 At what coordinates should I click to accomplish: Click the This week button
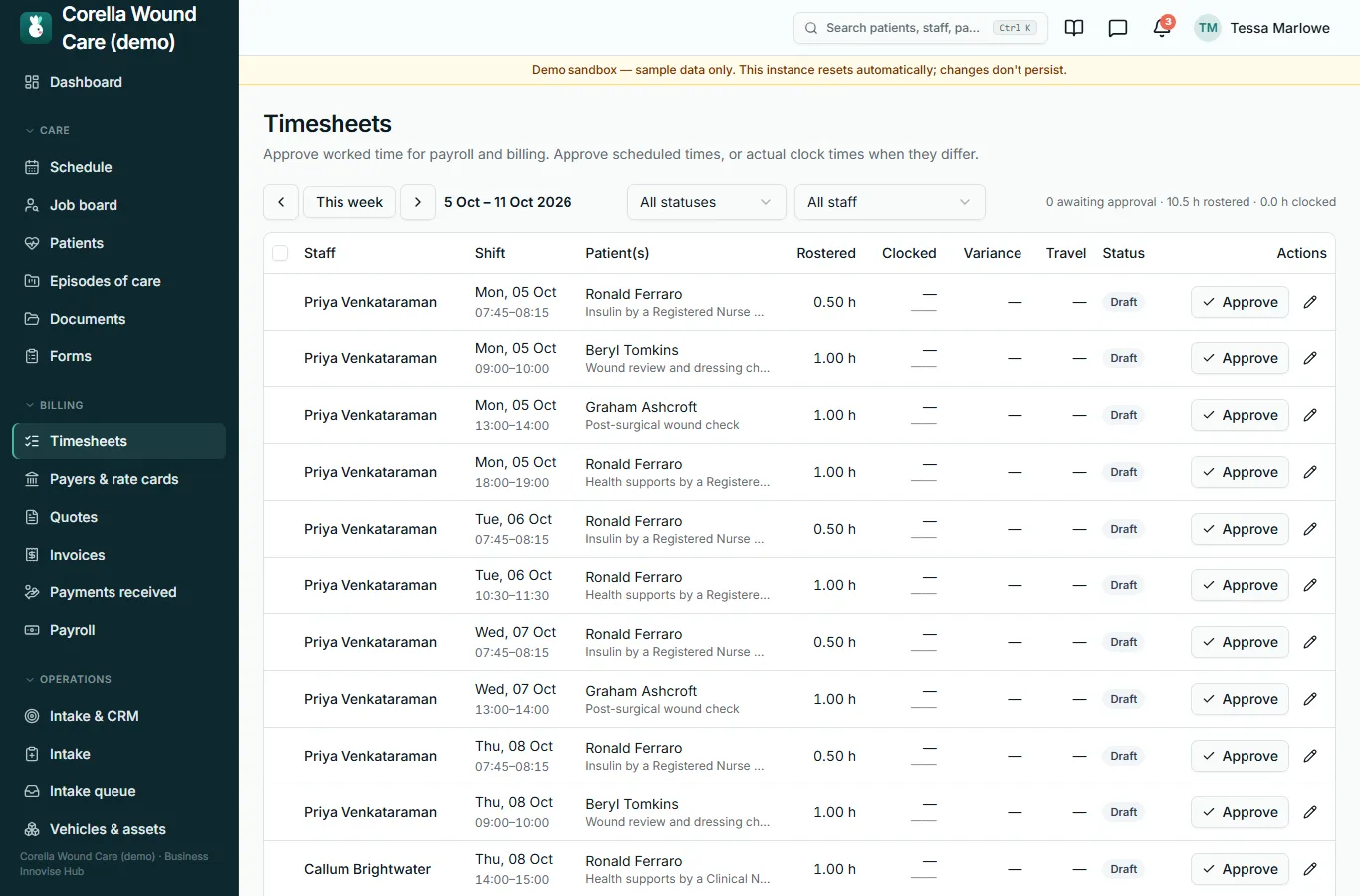pos(349,202)
